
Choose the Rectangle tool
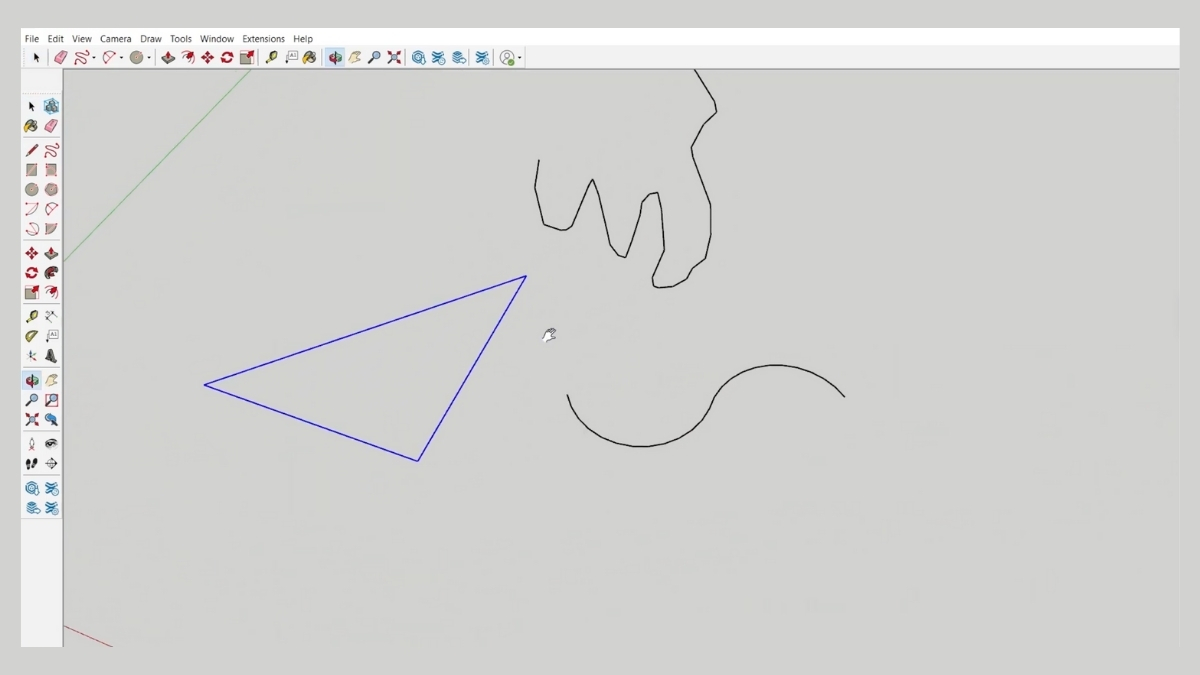pyautogui.click(x=31, y=168)
